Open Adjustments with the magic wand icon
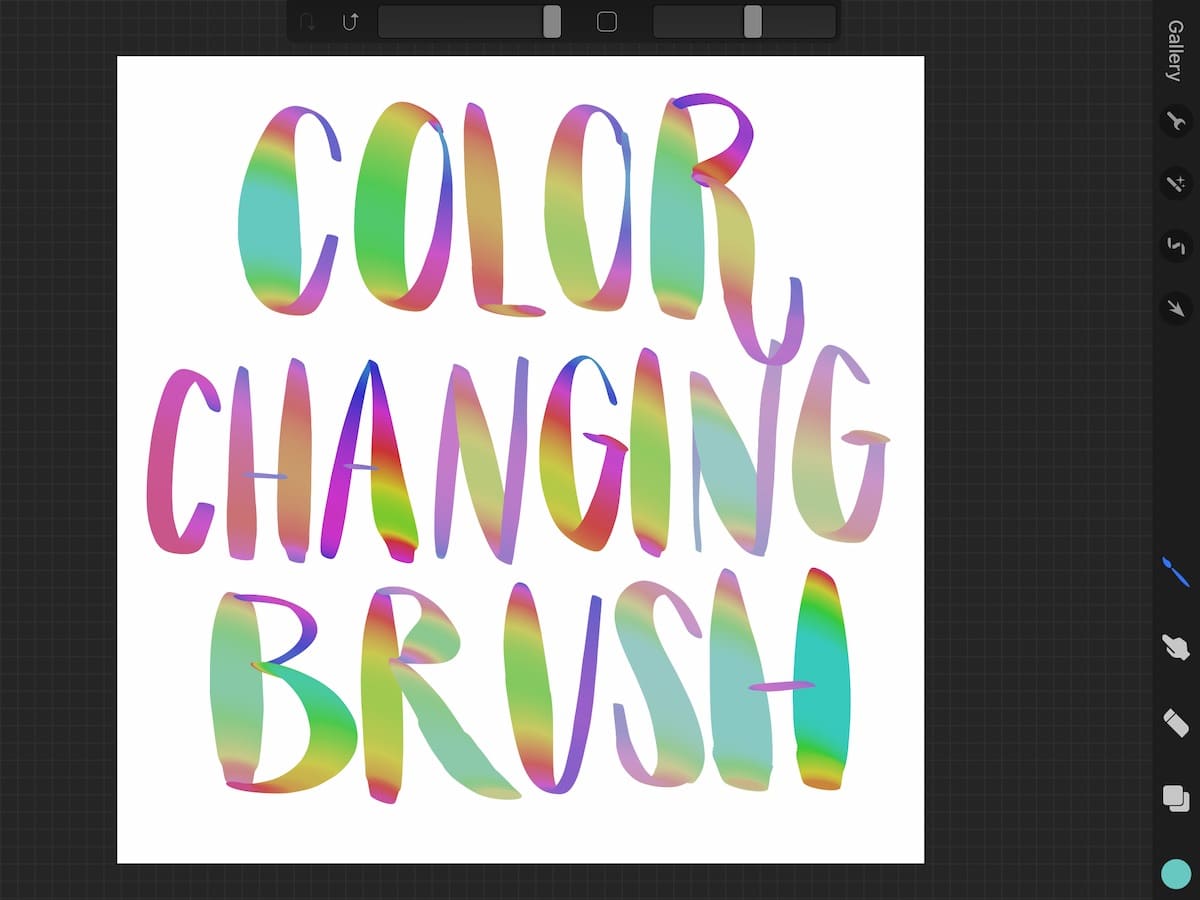Viewport: 1200px width, 900px height. 1176,183
